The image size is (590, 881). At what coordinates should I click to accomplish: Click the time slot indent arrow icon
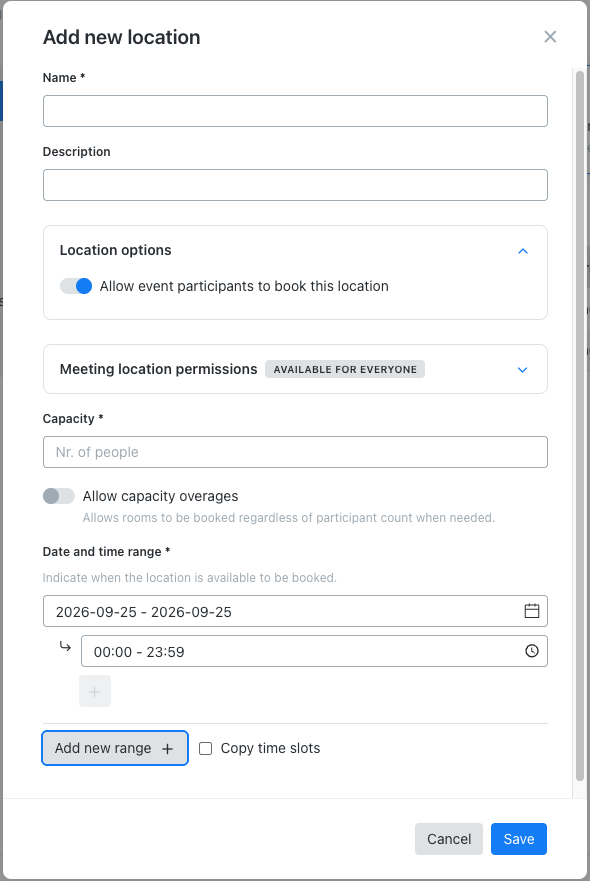(65, 647)
